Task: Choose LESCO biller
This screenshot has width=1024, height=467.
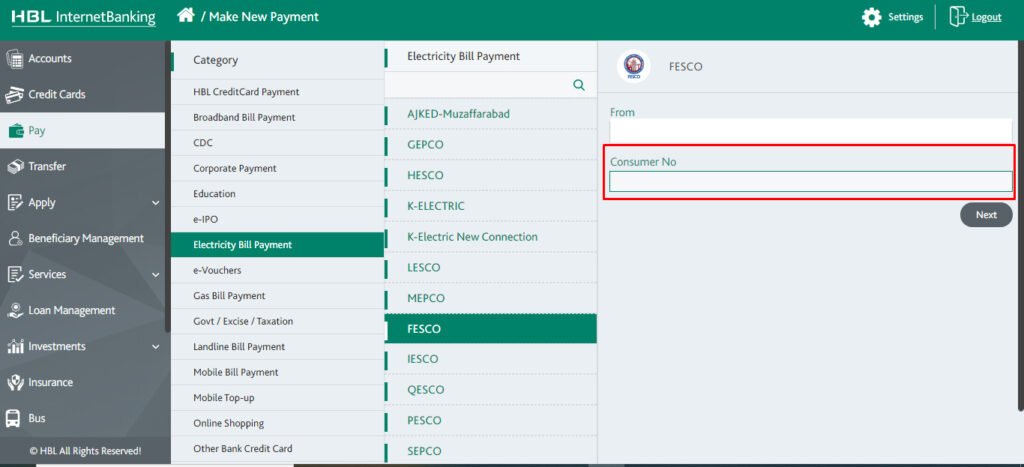Action: point(490,267)
